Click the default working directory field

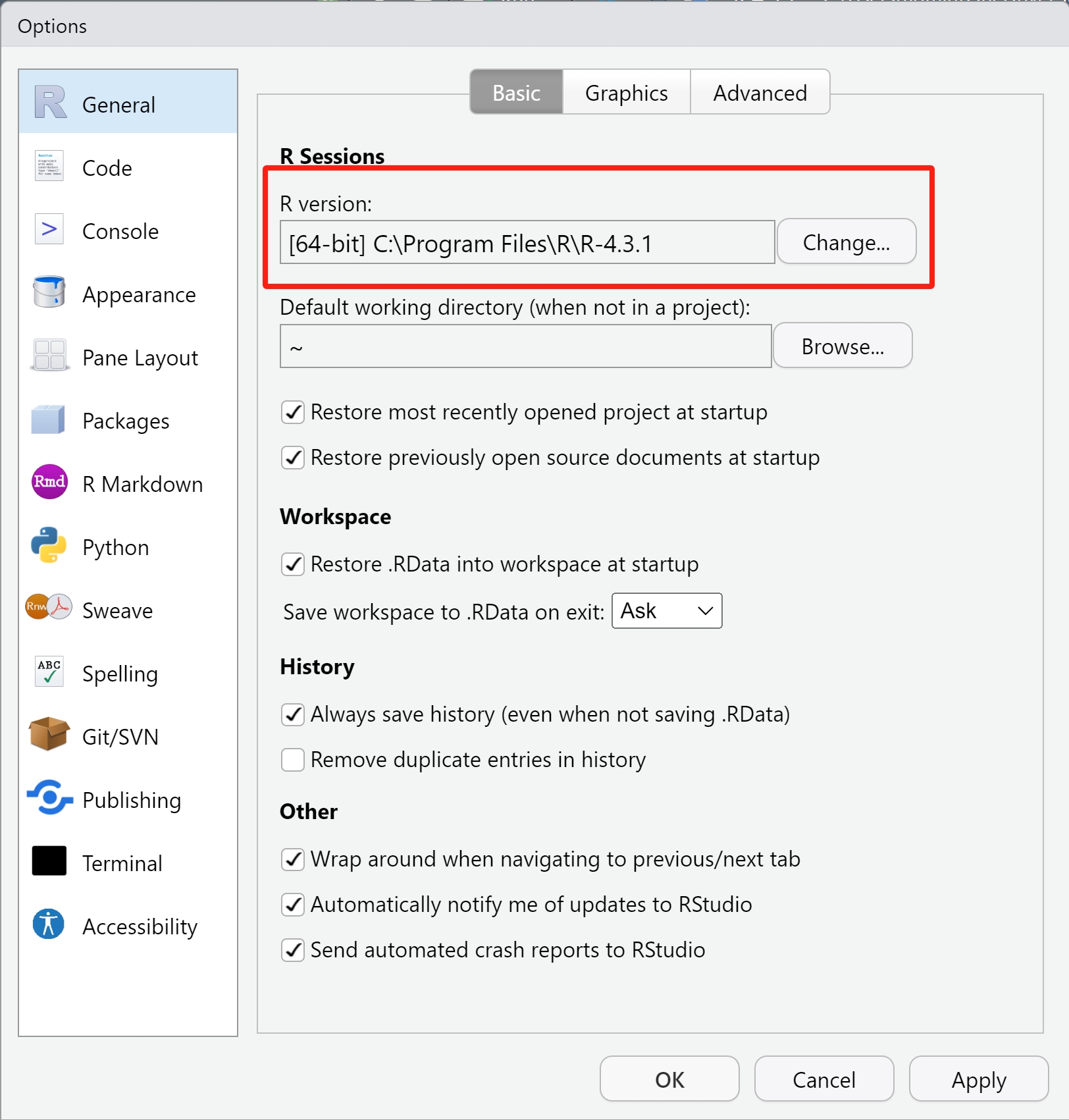click(525, 346)
